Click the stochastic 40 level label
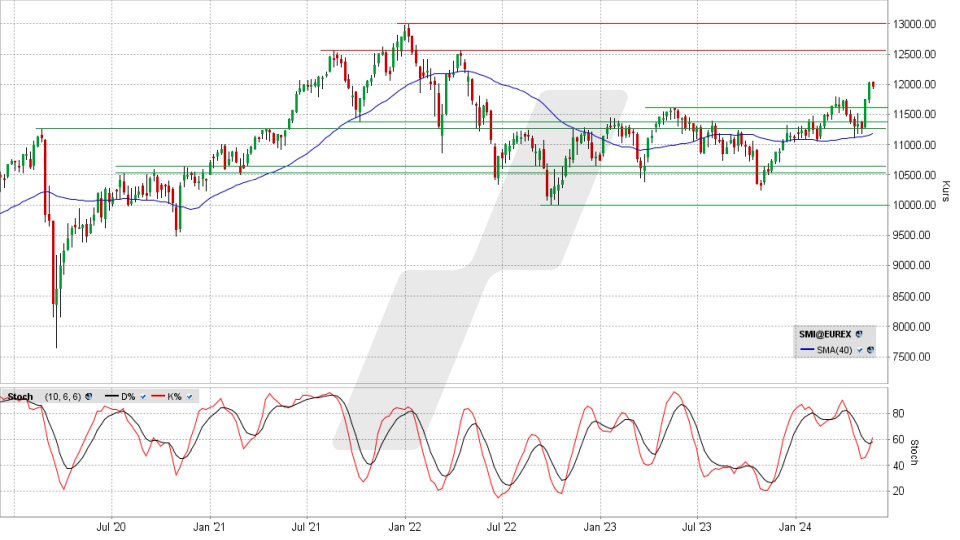The width and height of the screenshot is (960, 540). (898, 466)
